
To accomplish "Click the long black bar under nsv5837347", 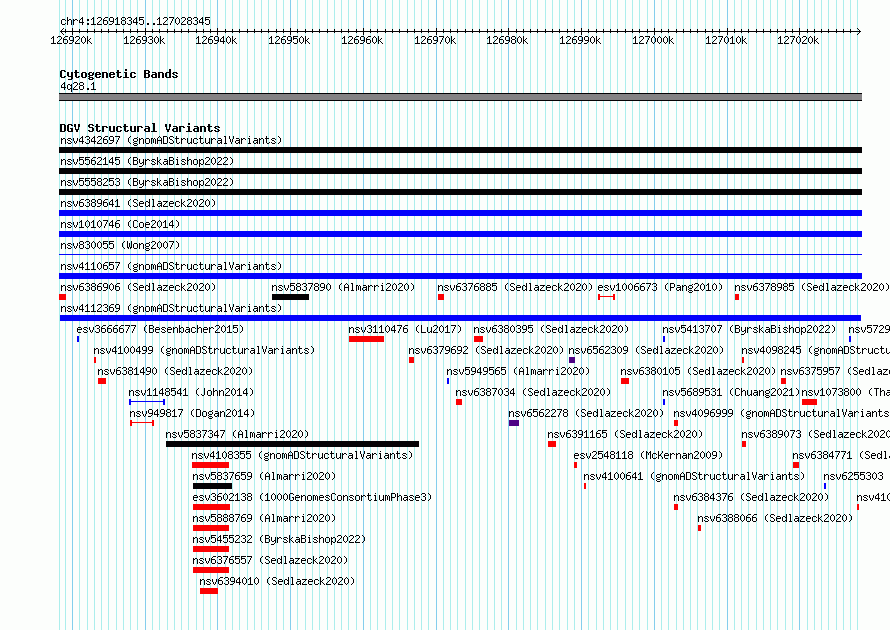I will (x=292, y=444).
